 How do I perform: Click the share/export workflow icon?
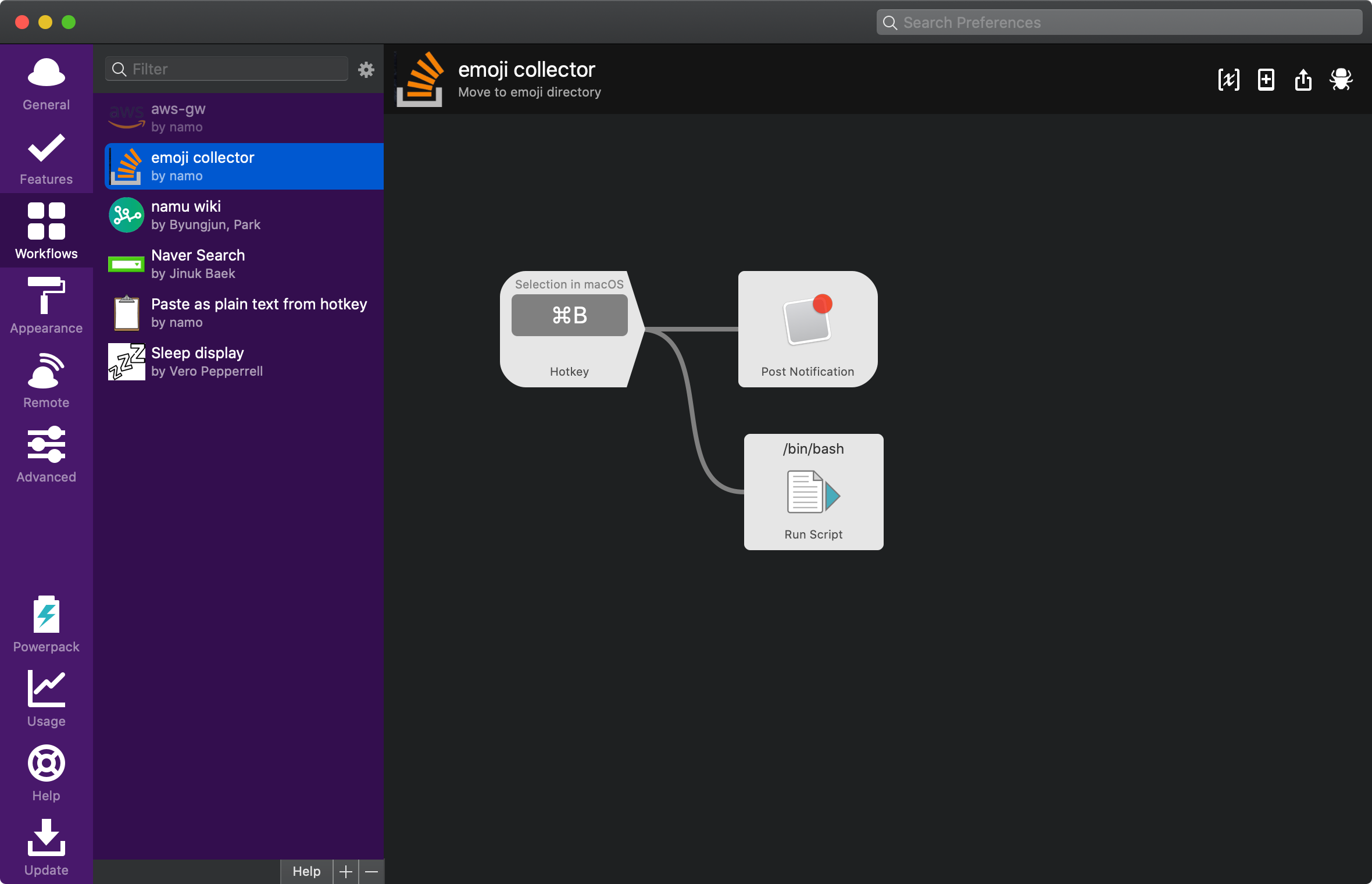(x=1303, y=80)
